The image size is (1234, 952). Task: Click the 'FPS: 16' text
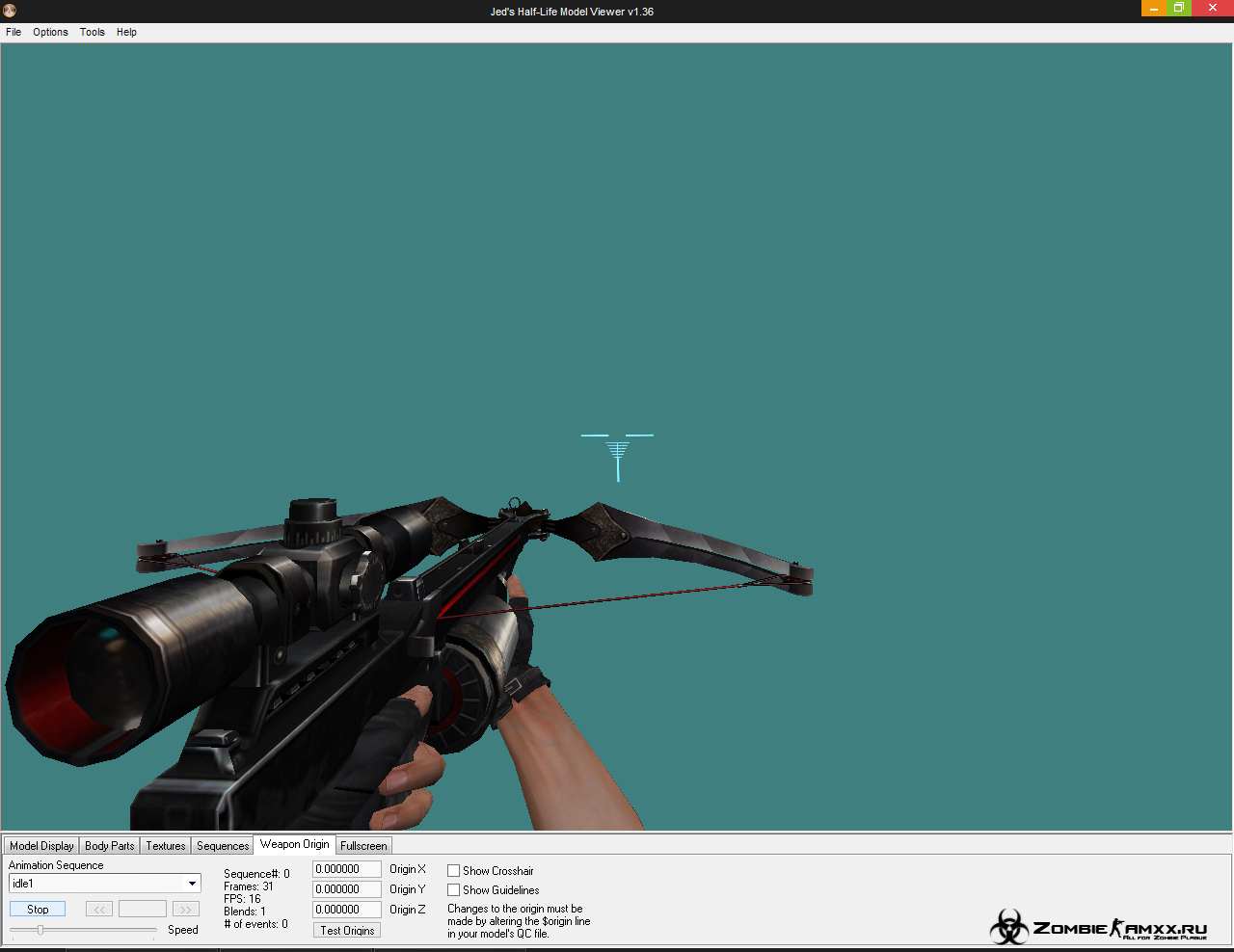coord(242,899)
